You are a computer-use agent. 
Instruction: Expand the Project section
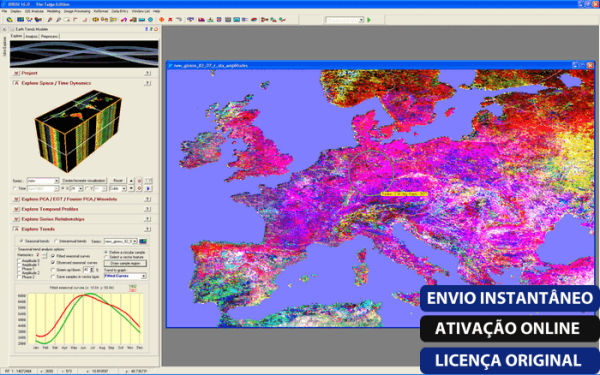click(x=16, y=73)
